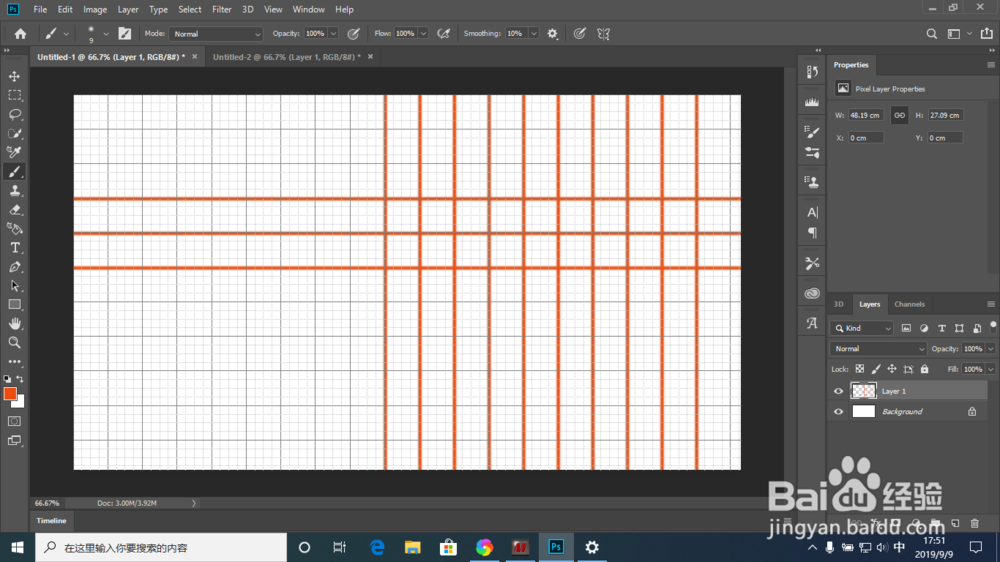Toggle pressure for size

click(579, 34)
